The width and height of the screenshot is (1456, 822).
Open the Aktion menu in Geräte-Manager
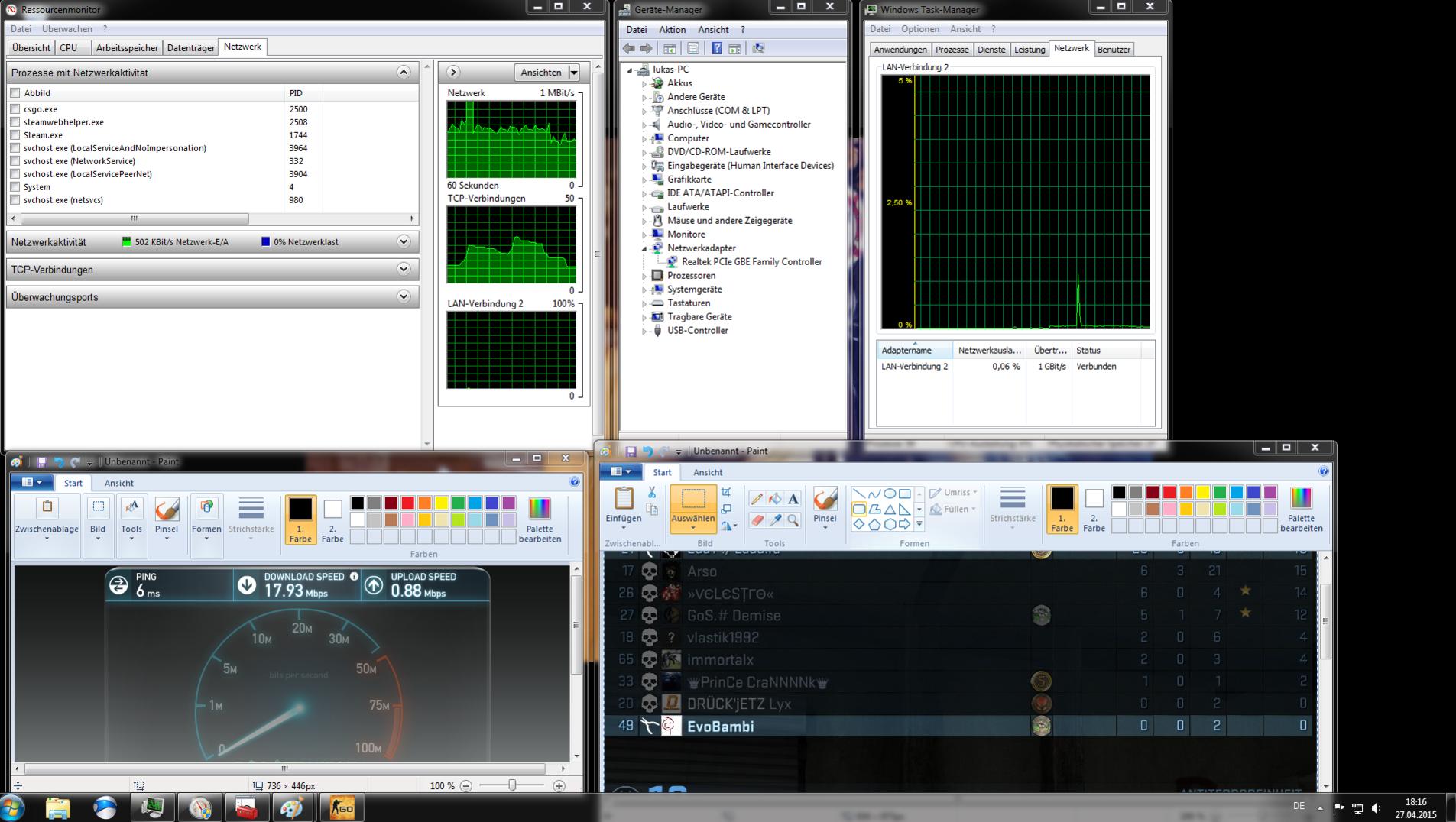click(673, 30)
